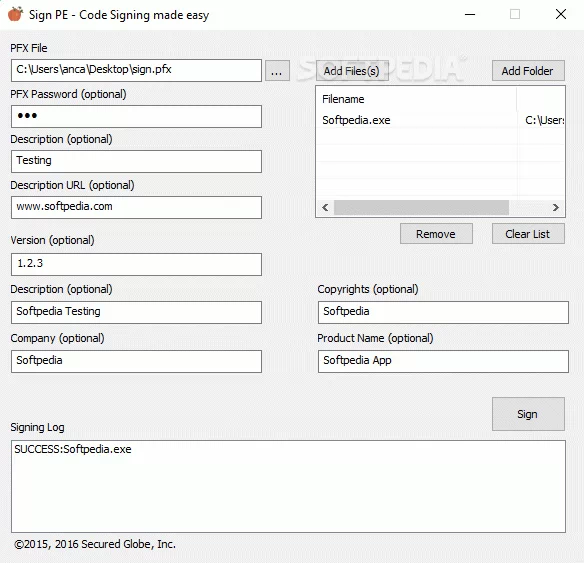Image resolution: width=584 pixels, height=563 pixels.
Task: Click the file list scroll right arrow
Action: [556, 207]
